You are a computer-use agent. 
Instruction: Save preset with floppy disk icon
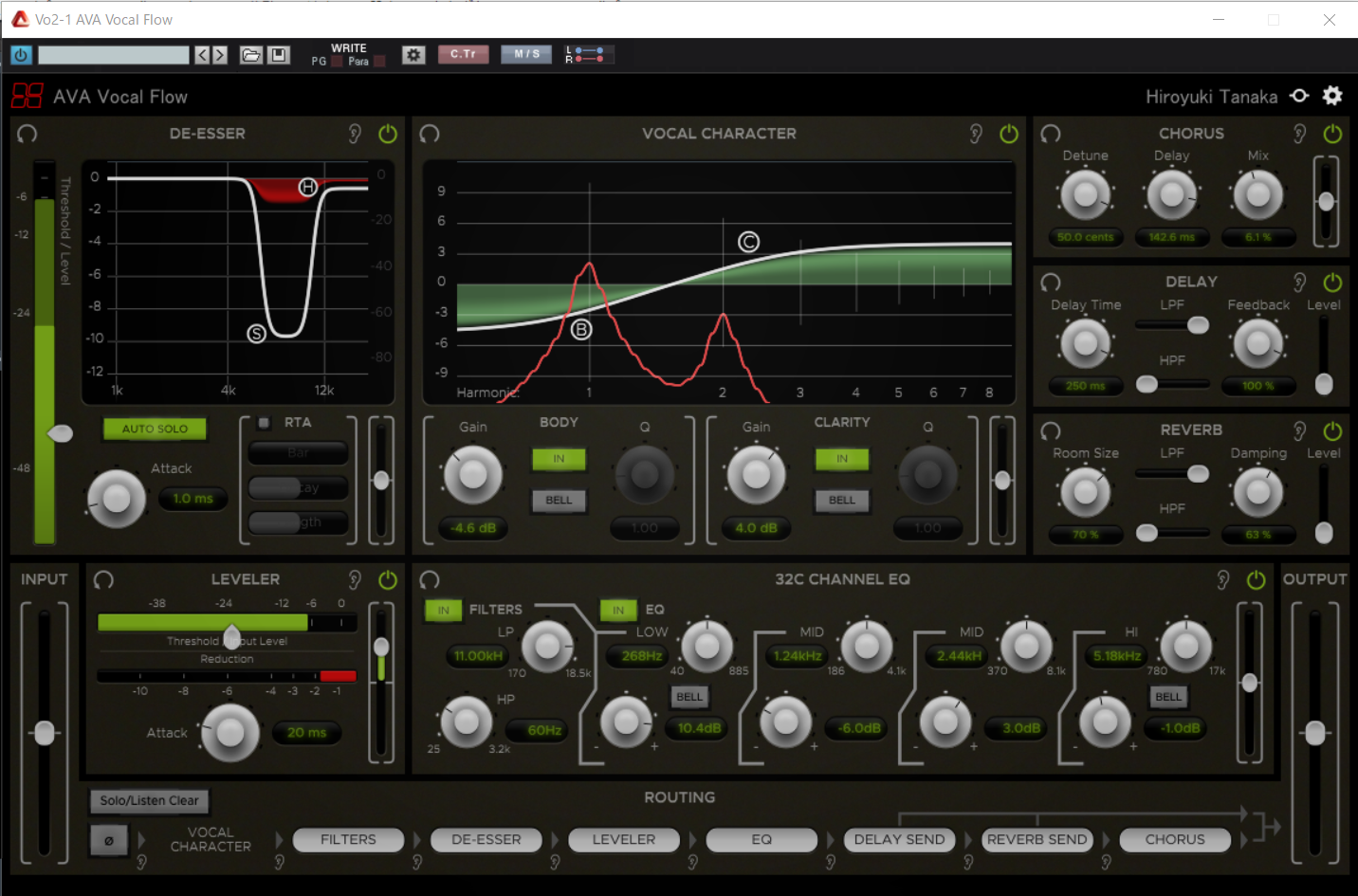click(279, 55)
